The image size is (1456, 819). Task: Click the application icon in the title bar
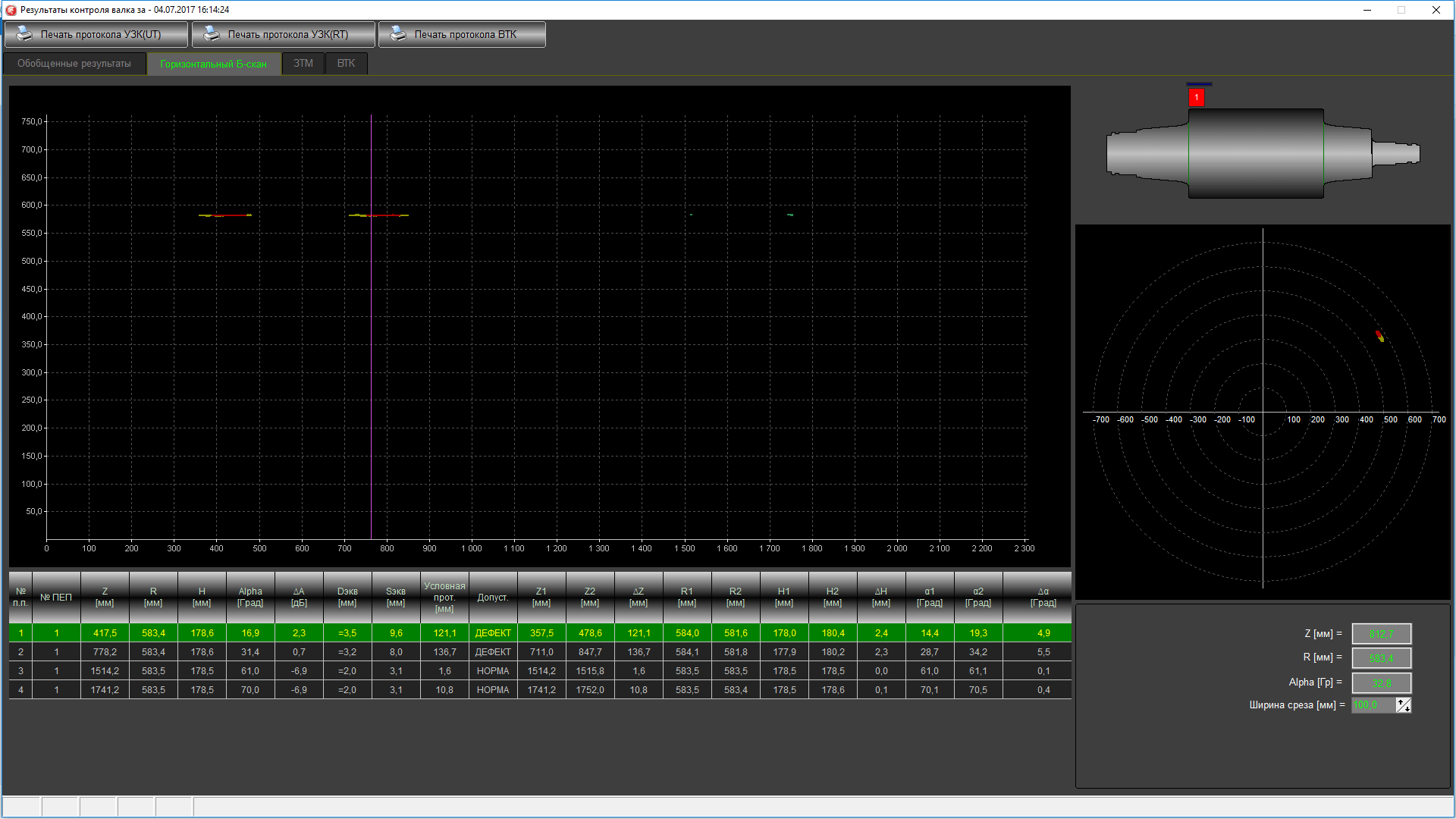[x=11, y=10]
